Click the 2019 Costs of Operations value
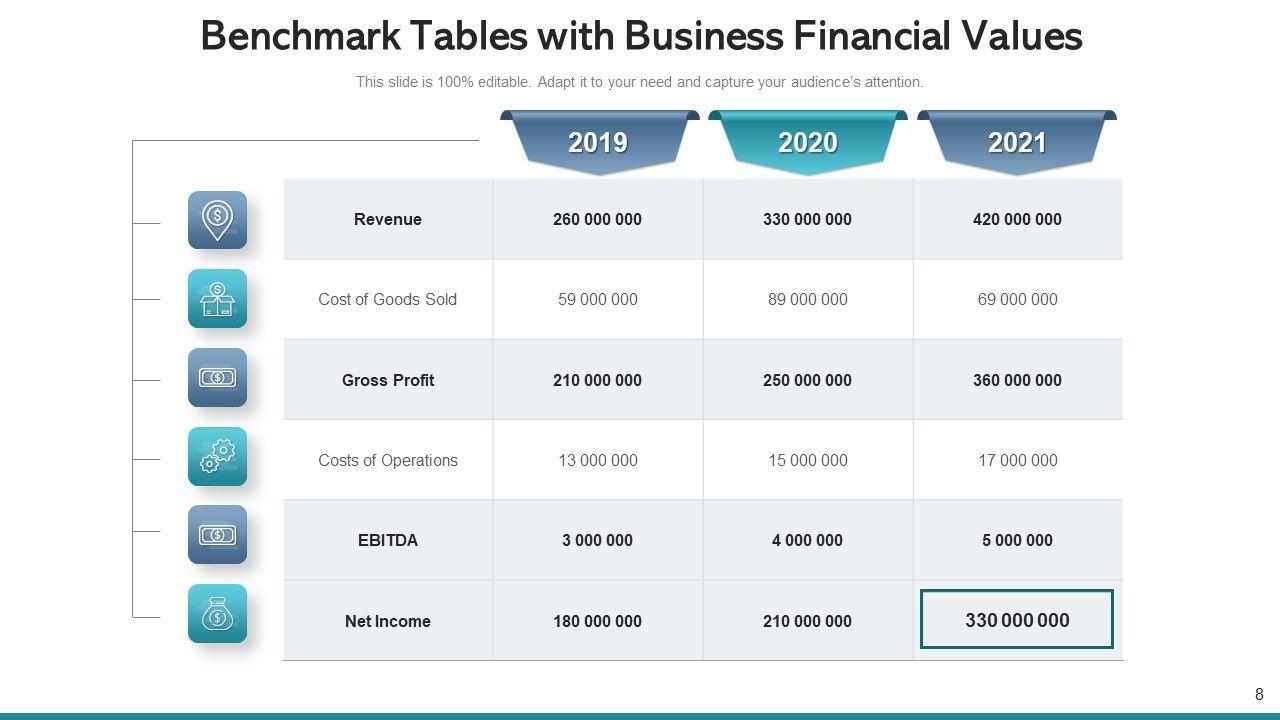 pos(597,460)
